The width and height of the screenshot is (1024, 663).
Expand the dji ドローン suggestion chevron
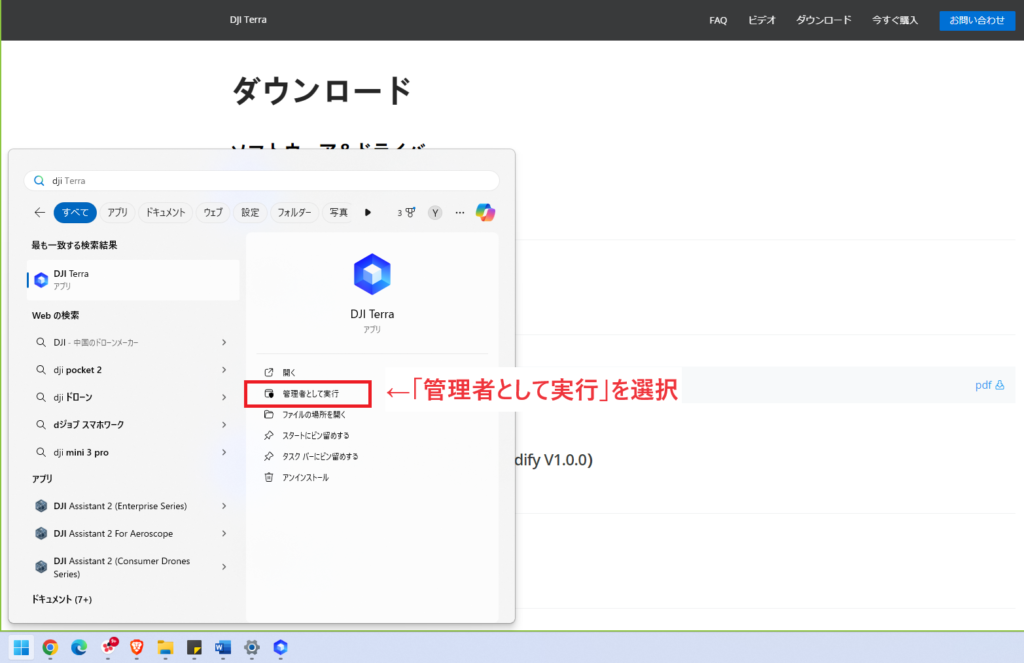pos(224,397)
